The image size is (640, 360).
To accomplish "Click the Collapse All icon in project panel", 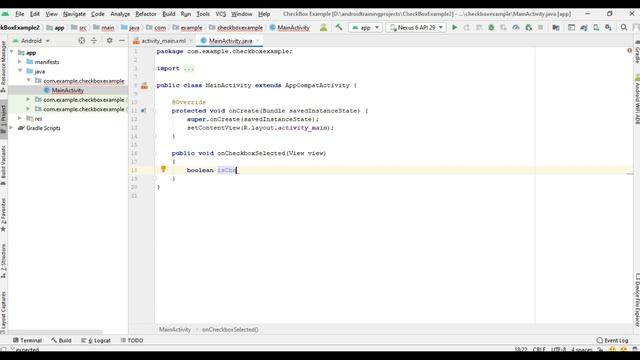I will [94, 40].
